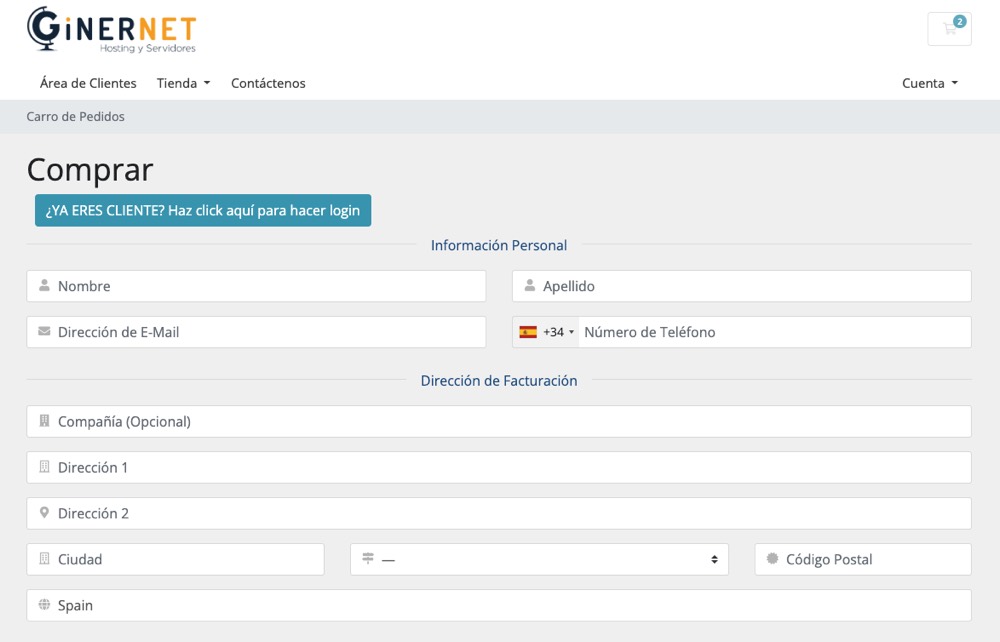This screenshot has height=642, width=1000.
Task: Open the shopping cart icon
Action: pyautogui.click(x=949, y=29)
